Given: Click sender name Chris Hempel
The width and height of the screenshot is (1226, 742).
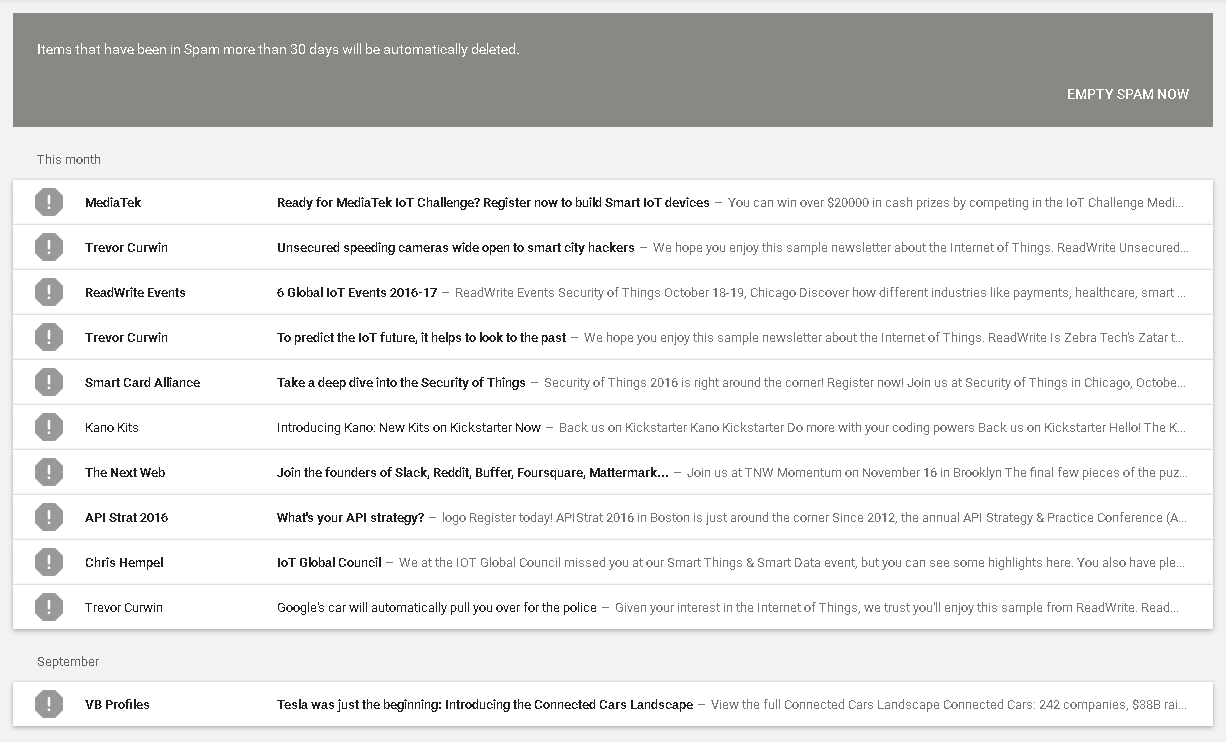Looking at the screenshot, I should click(124, 562).
